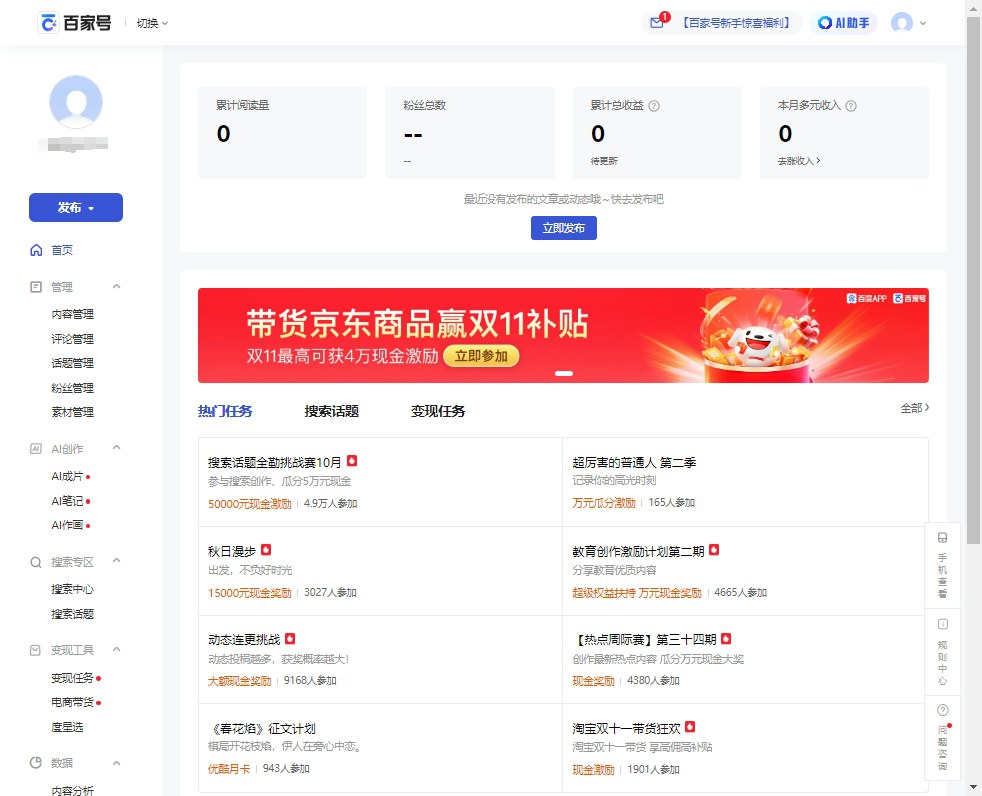Collapse the 变现工具 section chevron
The height and width of the screenshot is (796, 982).
[116, 649]
